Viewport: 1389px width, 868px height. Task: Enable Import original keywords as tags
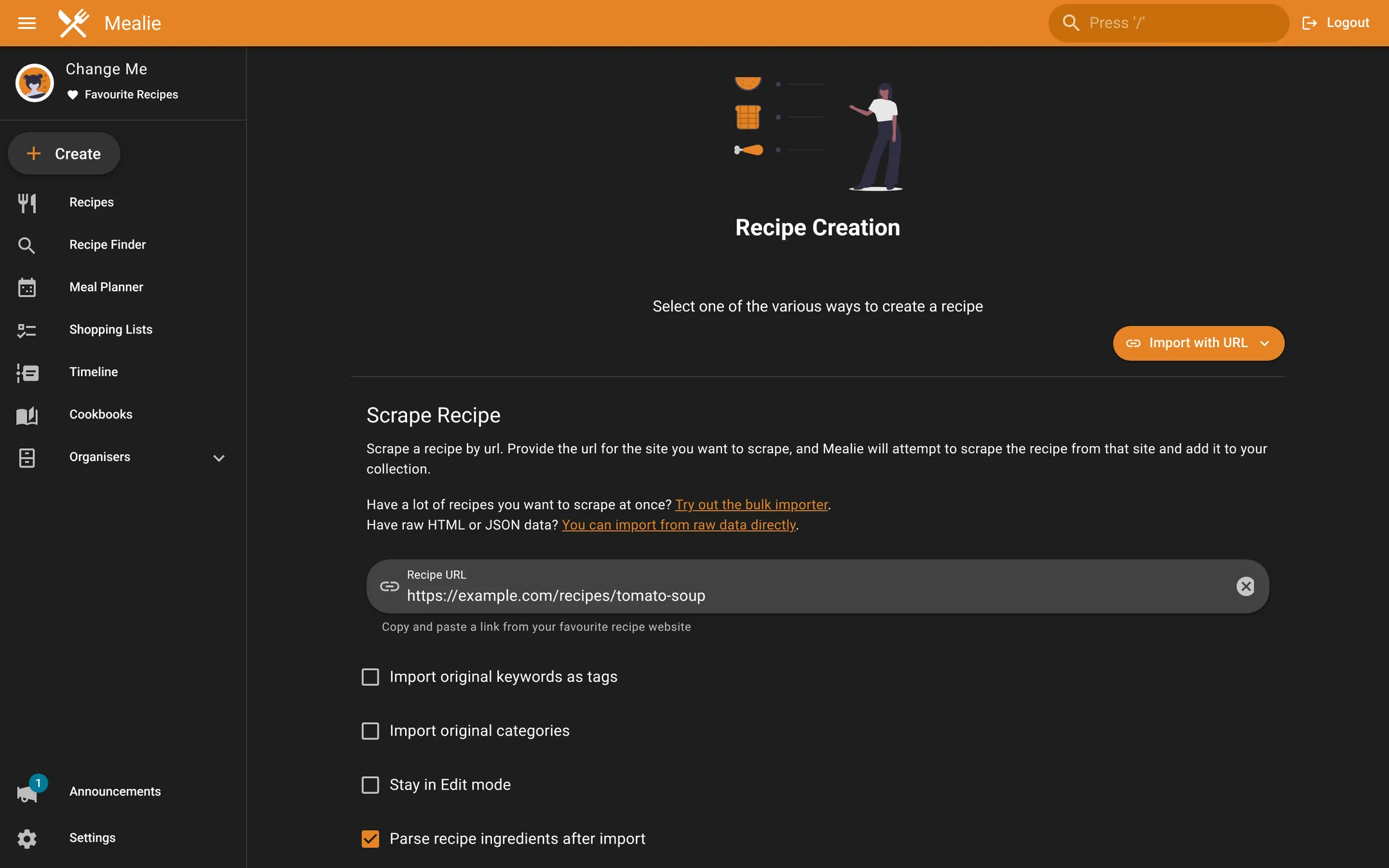coord(370,677)
